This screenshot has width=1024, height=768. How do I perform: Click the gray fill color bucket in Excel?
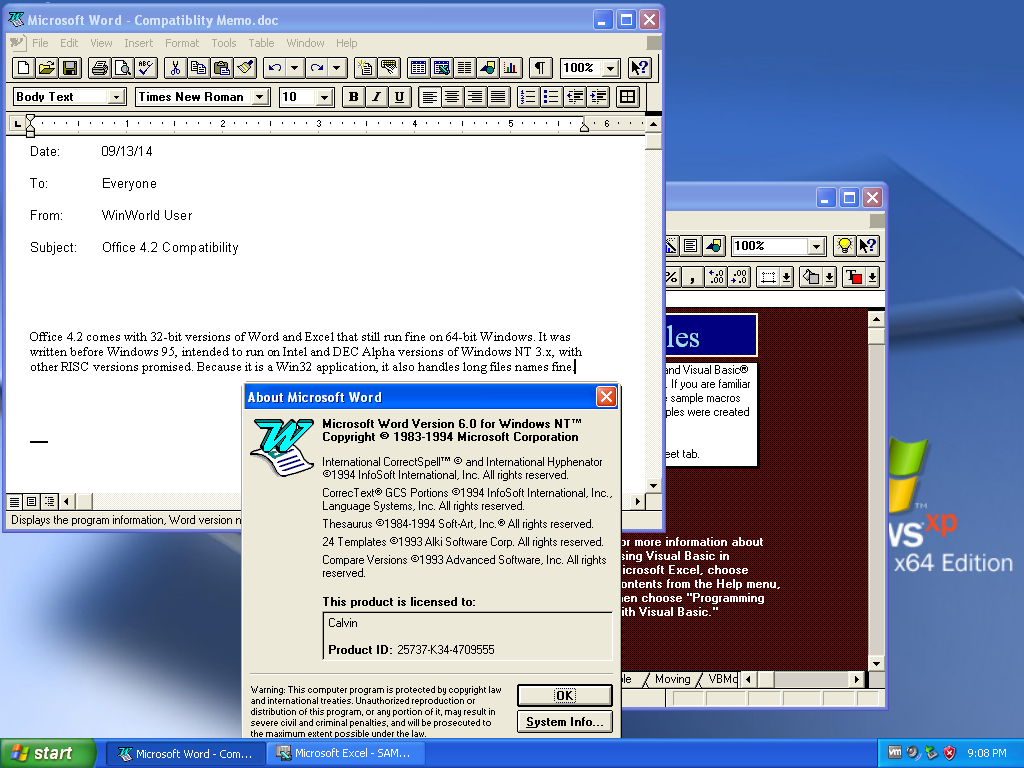tap(811, 277)
